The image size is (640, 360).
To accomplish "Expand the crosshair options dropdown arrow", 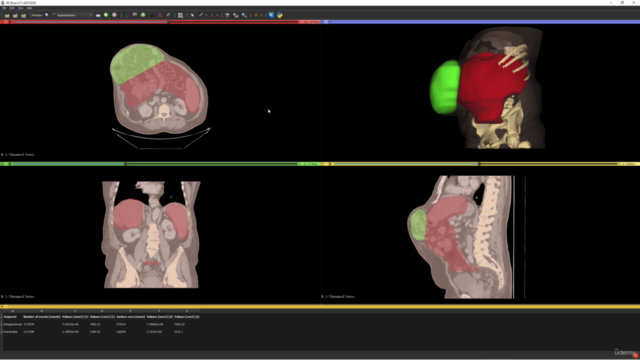I will [x=261, y=15].
